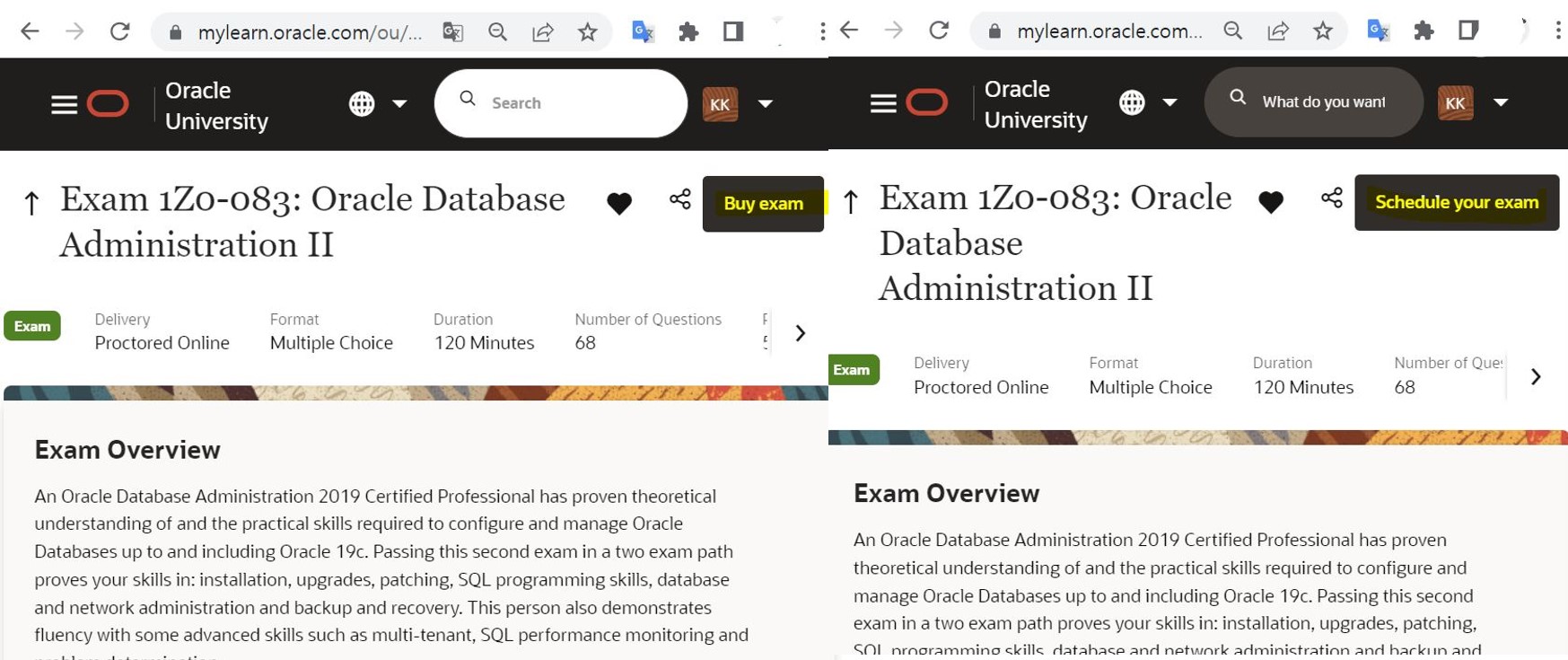1568x660 pixels.
Task: Expand KK account dropdown arrow in right page
Action: (1501, 102)
